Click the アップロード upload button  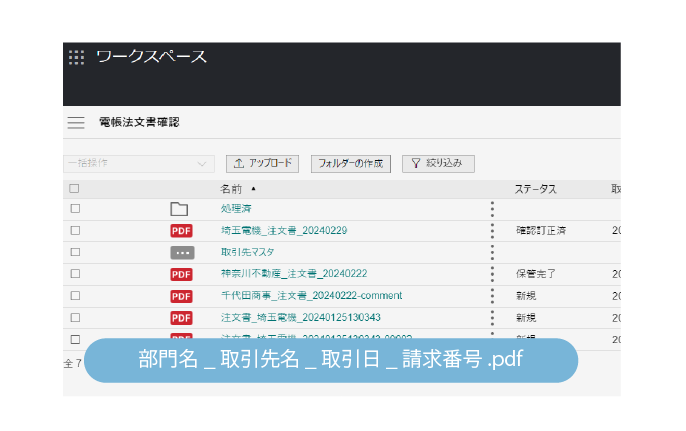(262, 164)
